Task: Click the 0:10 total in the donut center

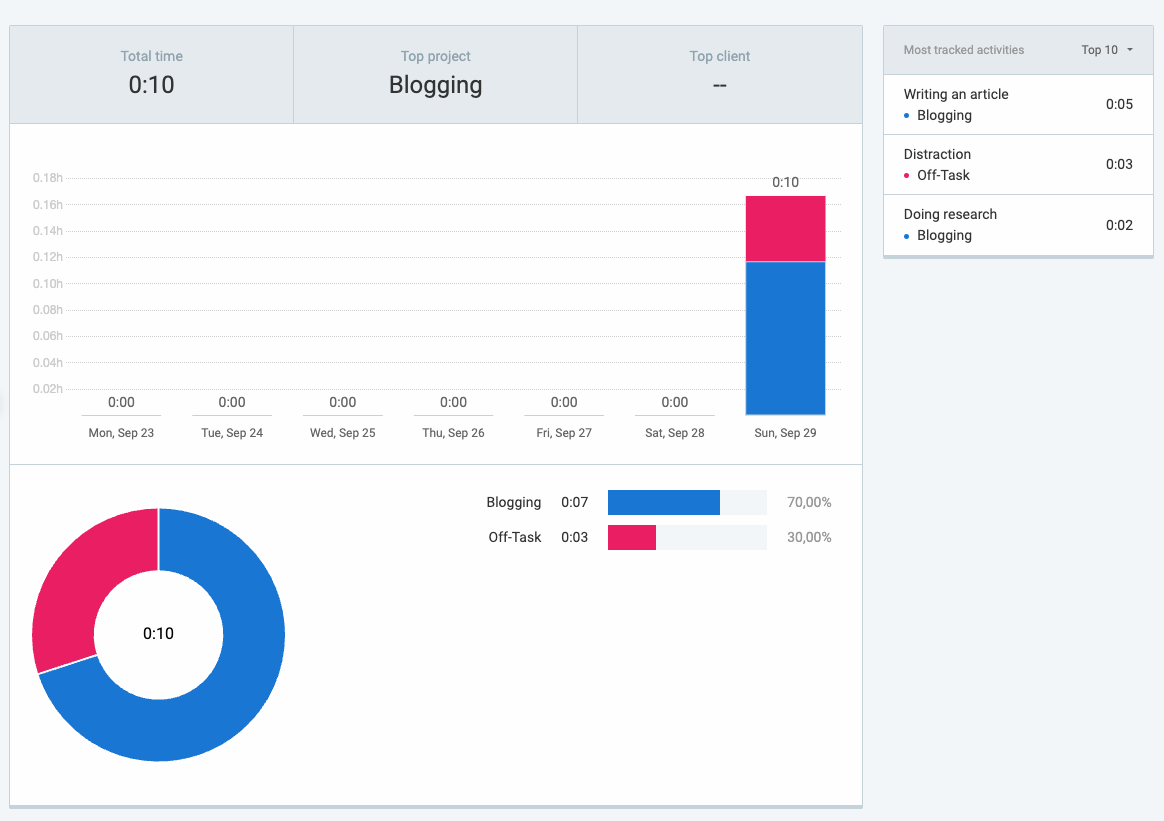Action: coord(158,633)
